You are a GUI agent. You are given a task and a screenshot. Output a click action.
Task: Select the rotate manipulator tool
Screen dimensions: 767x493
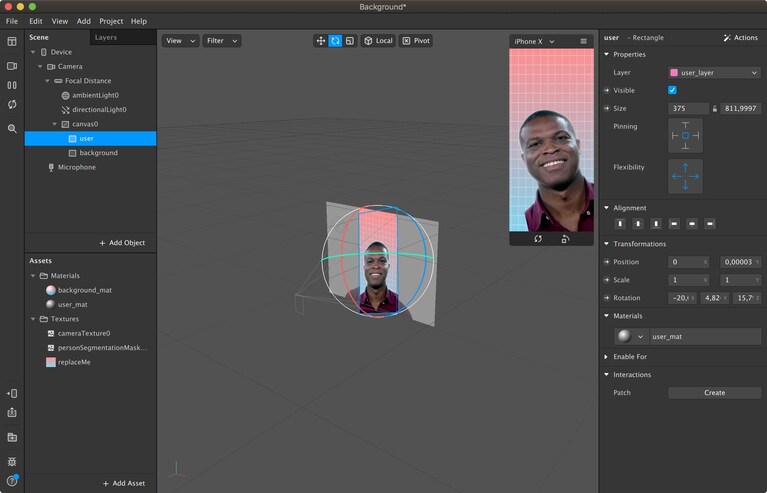pos(335,41)
